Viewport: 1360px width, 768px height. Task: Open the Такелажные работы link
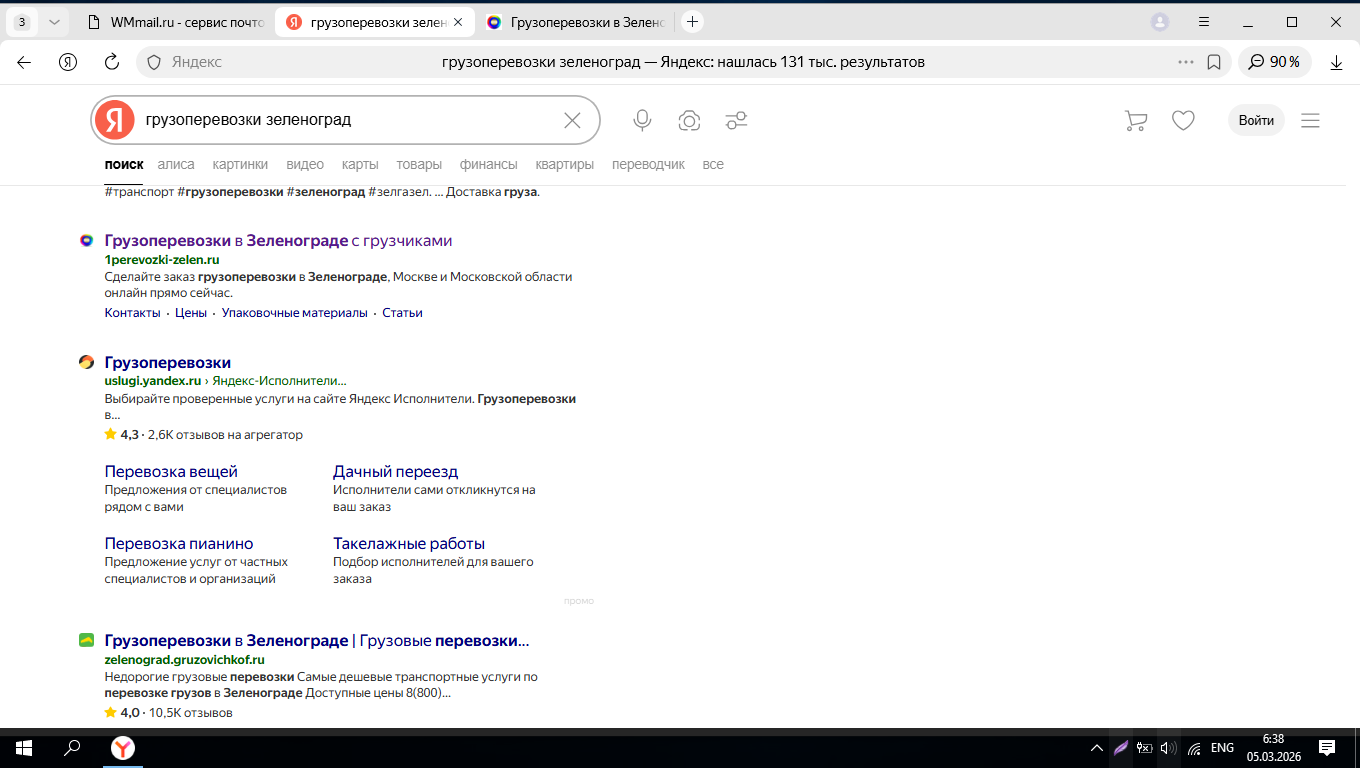point(409,544)
